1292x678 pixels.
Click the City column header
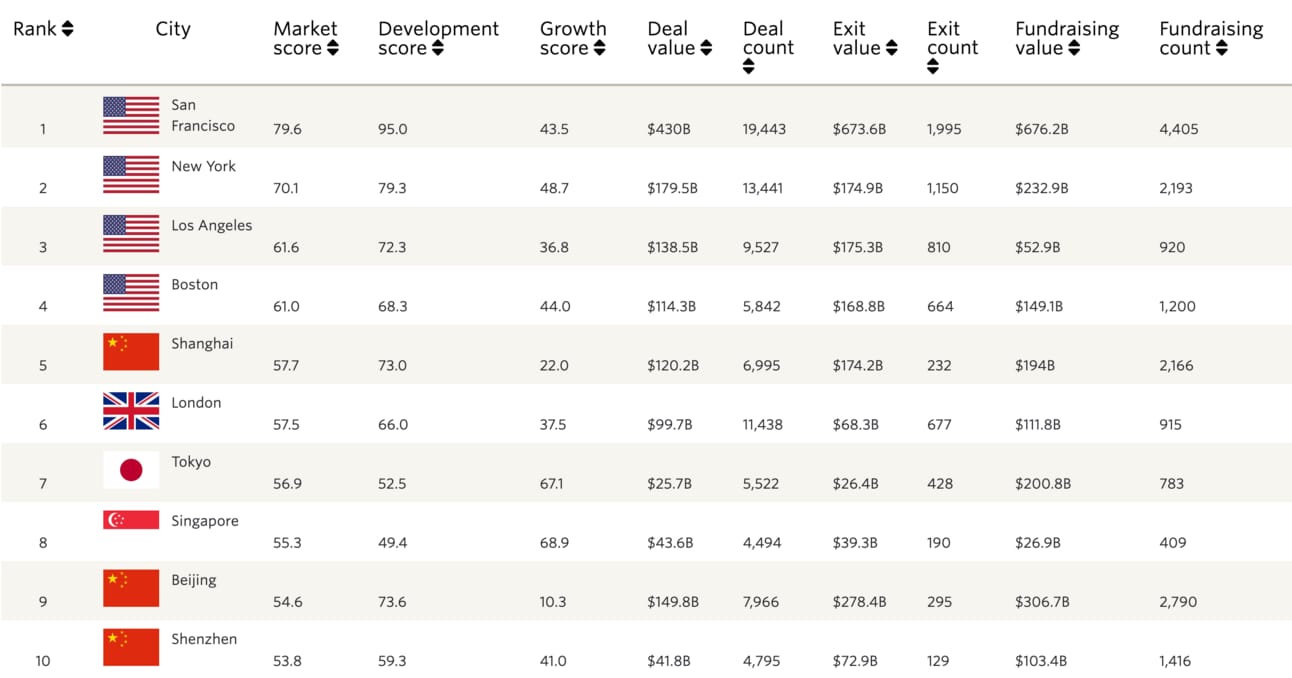click(x=173, y=29)
